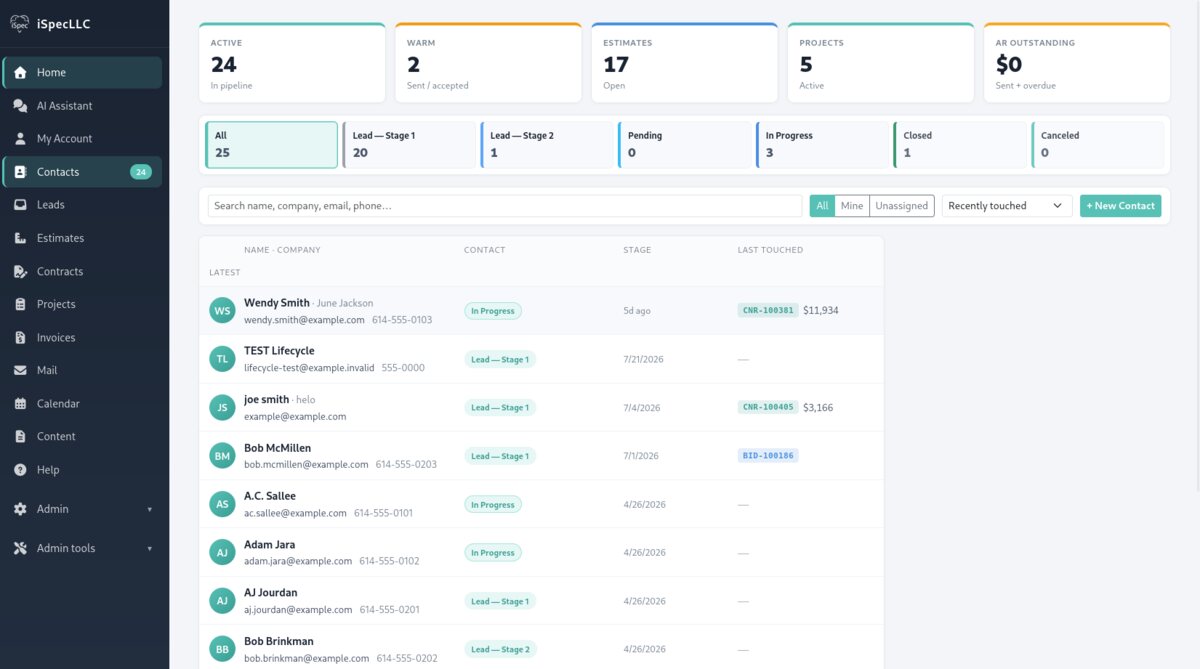Click the contact search input field
The width and height of the screenshot is (1200, 669).
coord(505,206)
